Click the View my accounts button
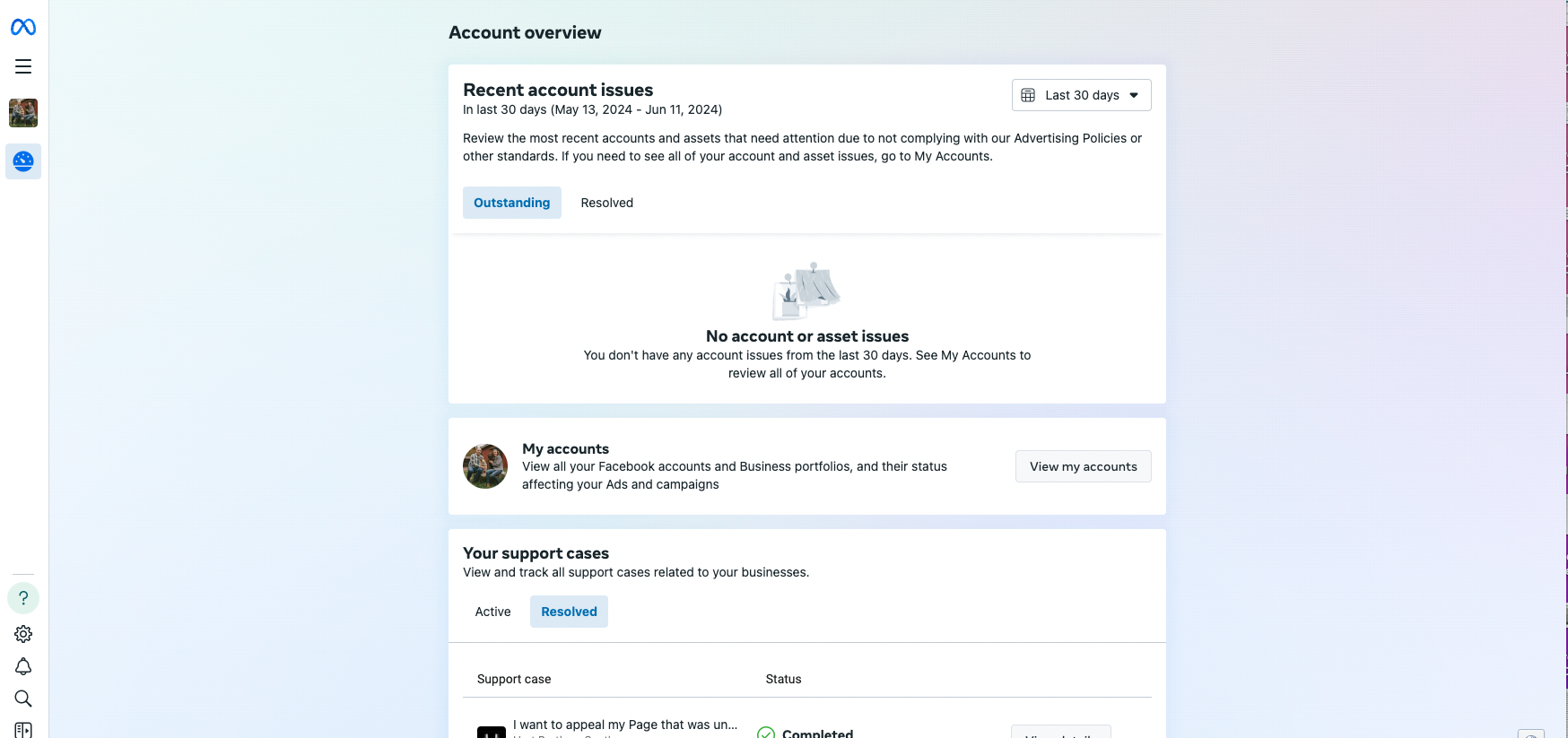Image resolution: width=1568 pixels, height=738 pixels. click(x=1083, y=466)
